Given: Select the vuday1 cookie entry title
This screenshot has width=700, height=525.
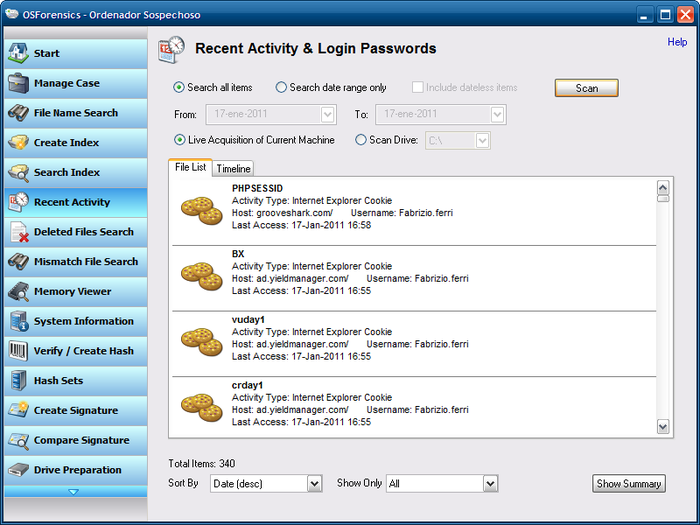Looking at the screenshot, I should (248, 320).
